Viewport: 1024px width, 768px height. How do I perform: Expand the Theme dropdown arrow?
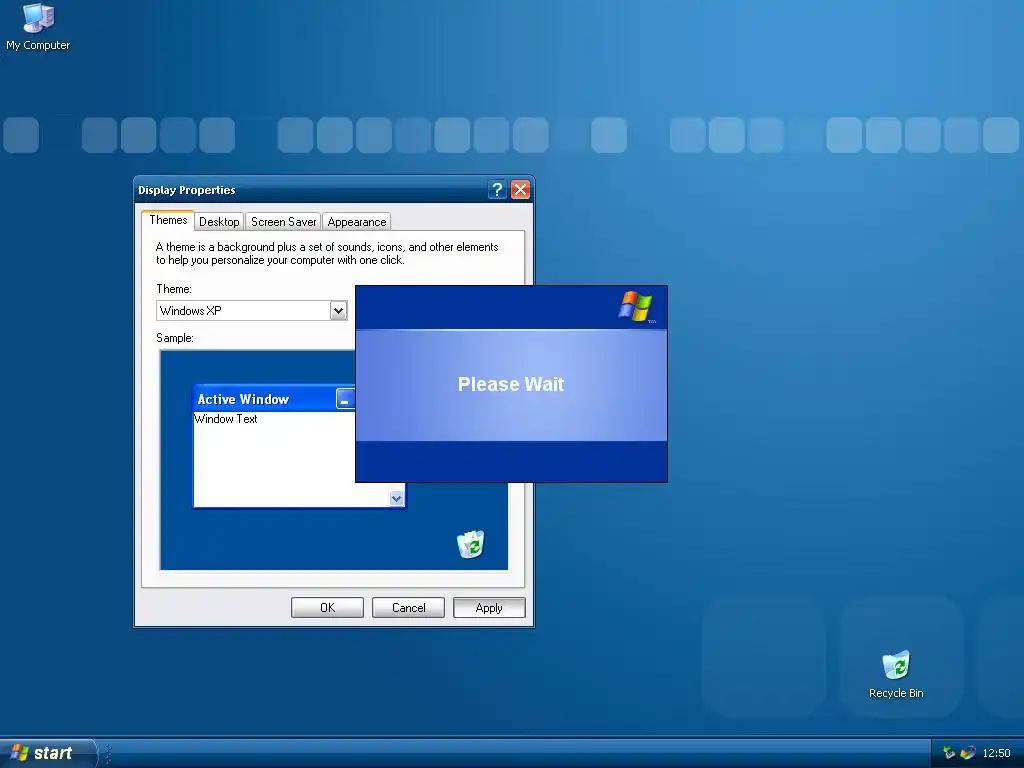pyautogui.click(x=338, y=311)
